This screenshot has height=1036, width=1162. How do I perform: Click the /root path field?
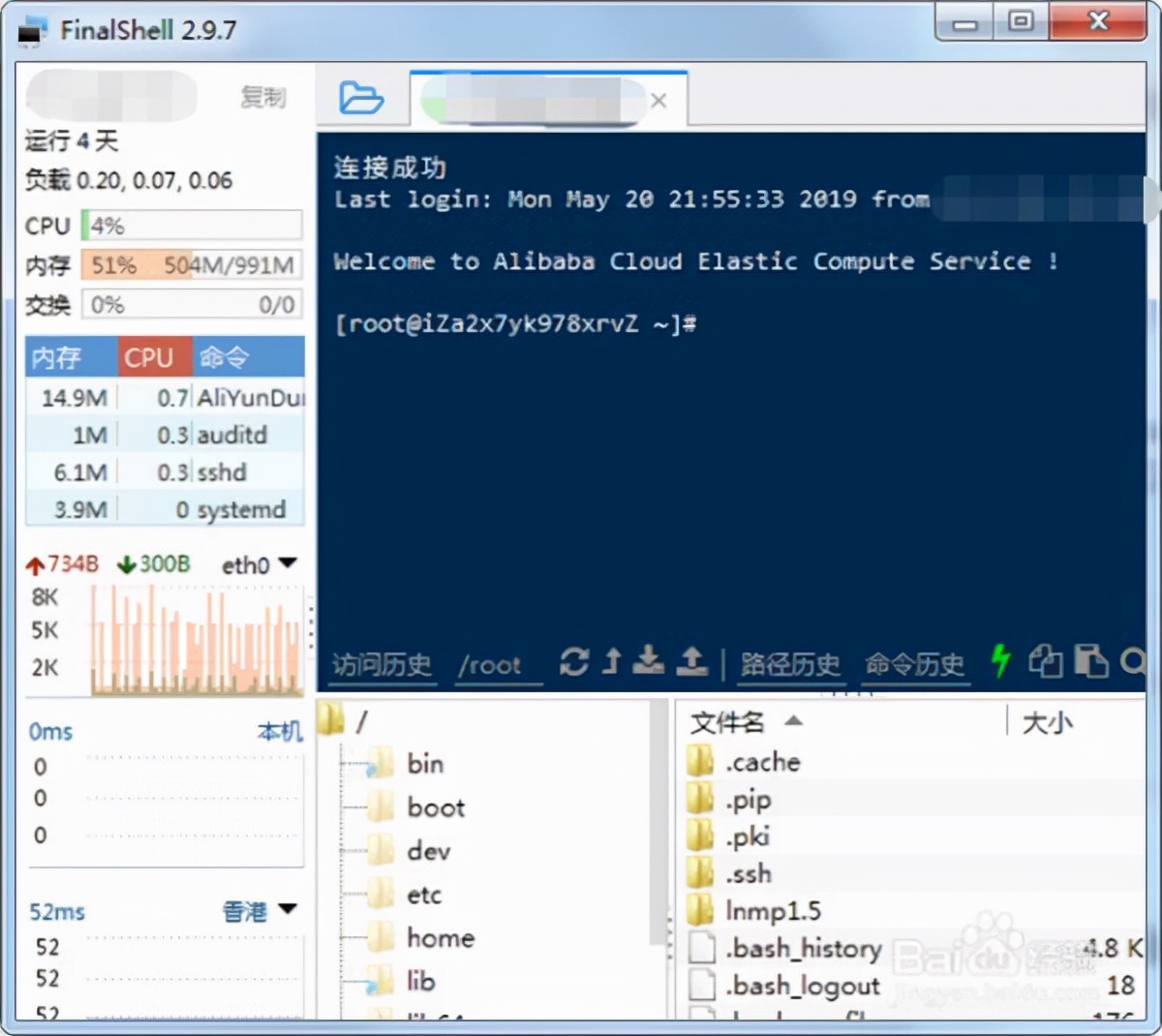coord(491,665)
